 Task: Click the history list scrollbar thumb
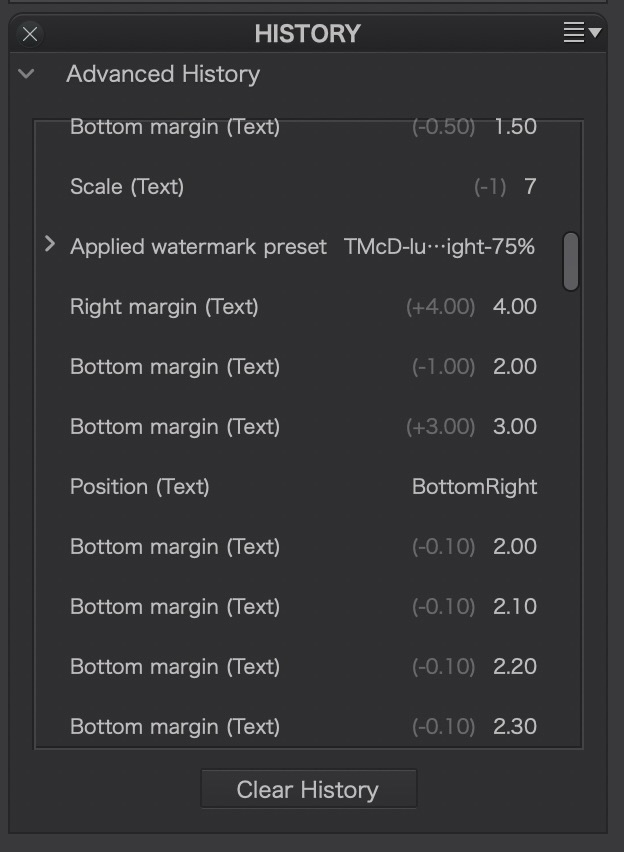click(570, 261)
